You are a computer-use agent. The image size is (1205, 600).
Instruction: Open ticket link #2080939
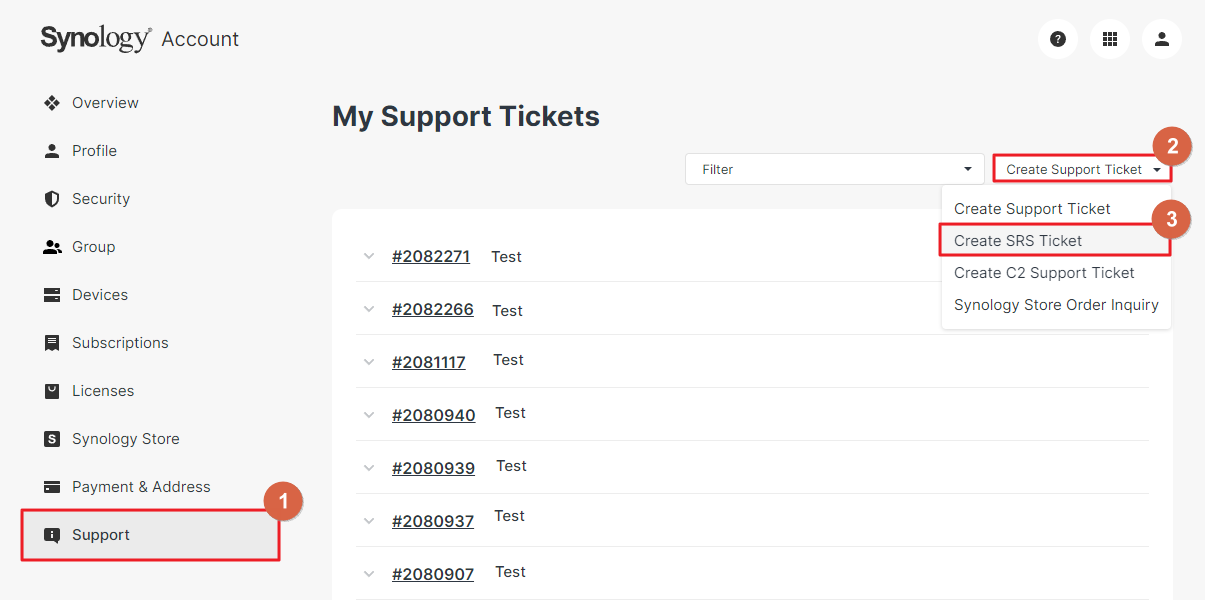click(433, 468)
